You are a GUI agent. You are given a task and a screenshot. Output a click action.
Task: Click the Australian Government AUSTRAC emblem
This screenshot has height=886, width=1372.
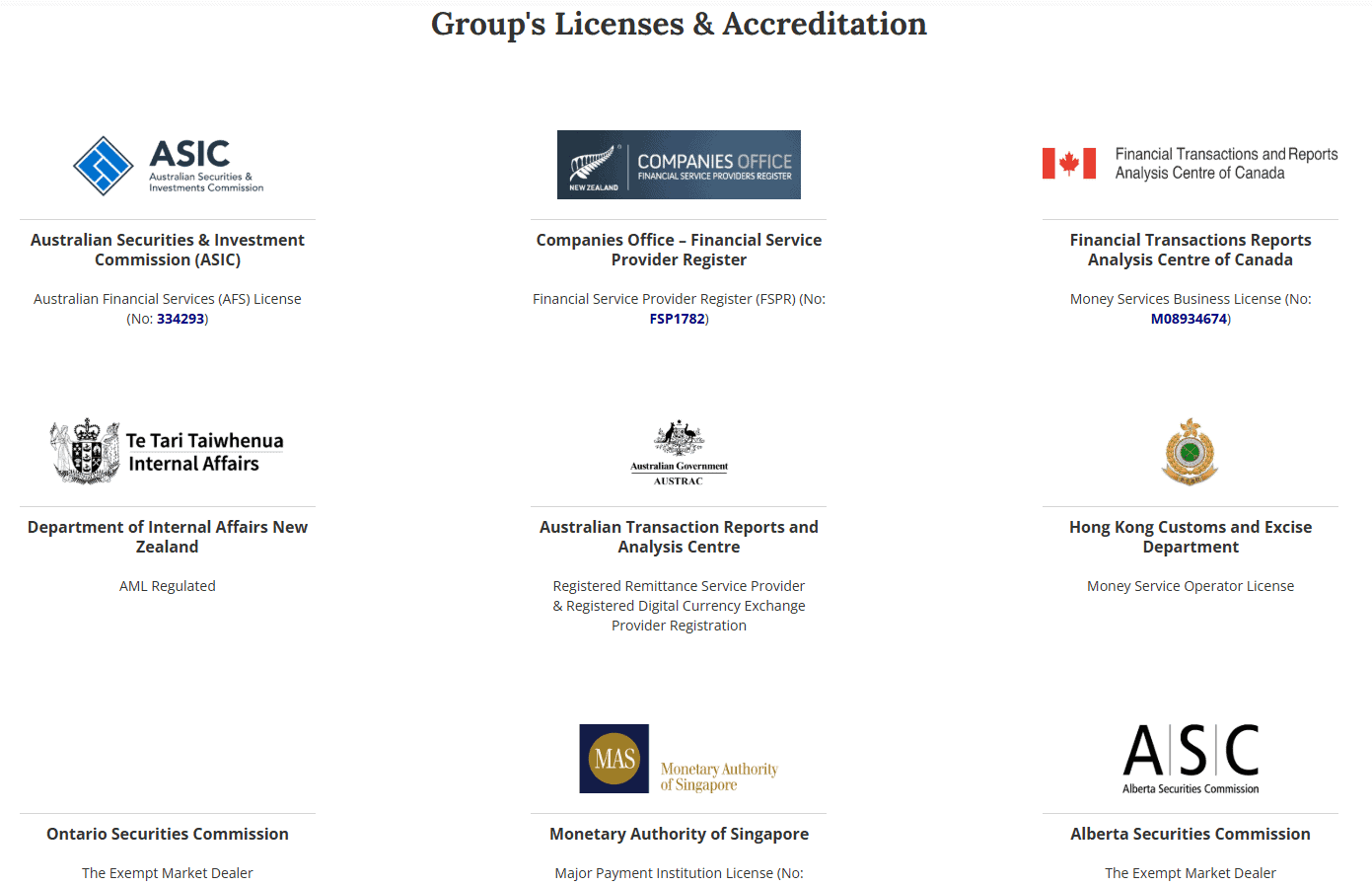(679, 451)
